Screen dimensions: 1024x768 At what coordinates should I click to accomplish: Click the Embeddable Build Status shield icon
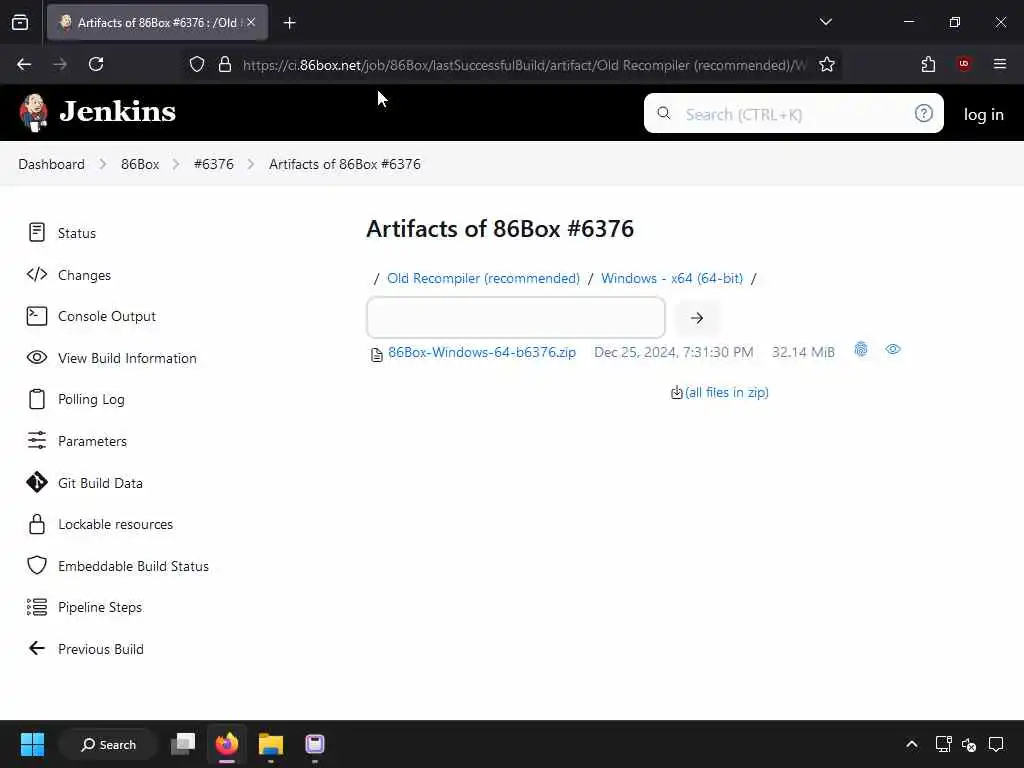coord(37,566)
